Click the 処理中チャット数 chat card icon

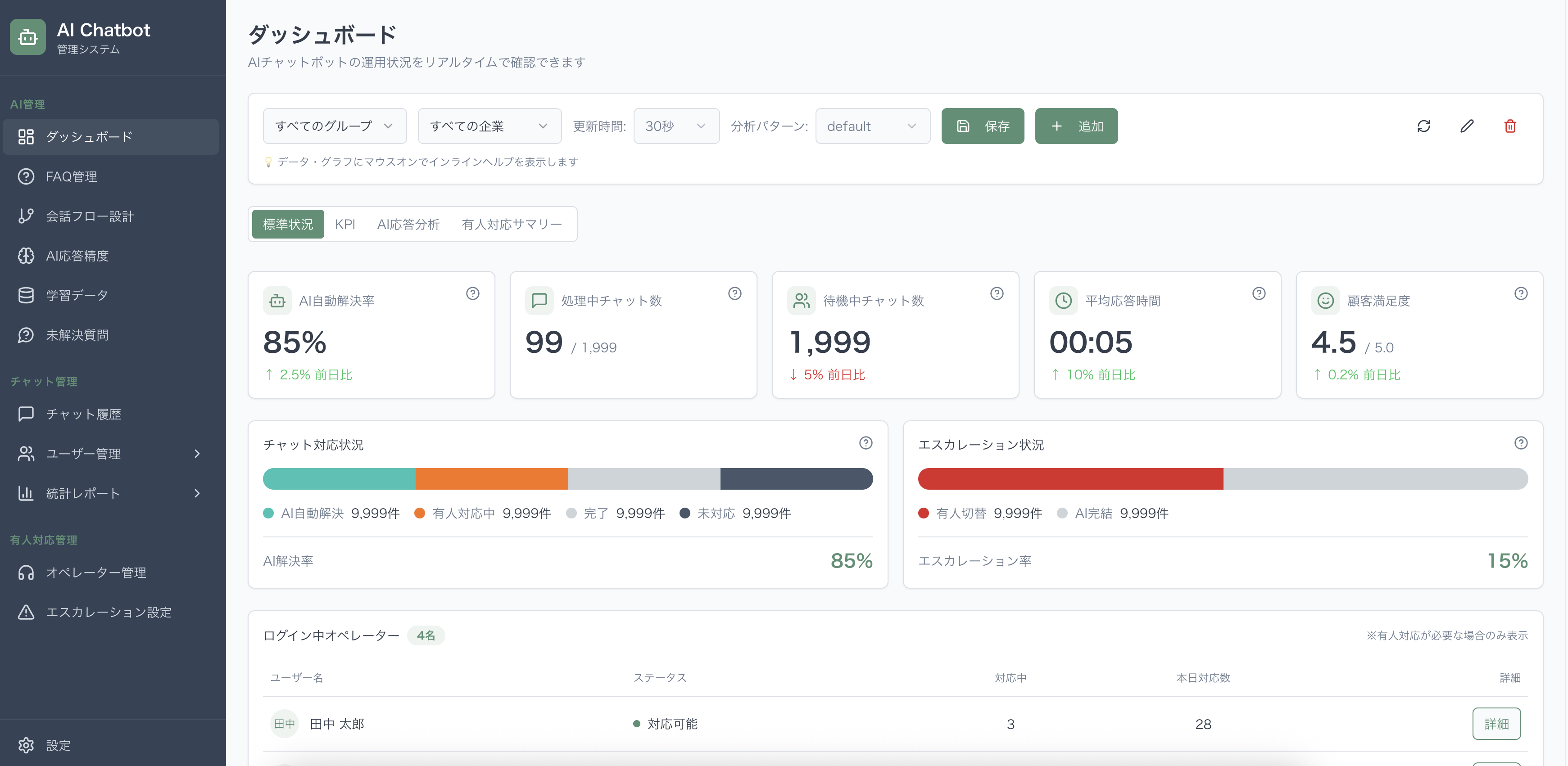(539, 301)
